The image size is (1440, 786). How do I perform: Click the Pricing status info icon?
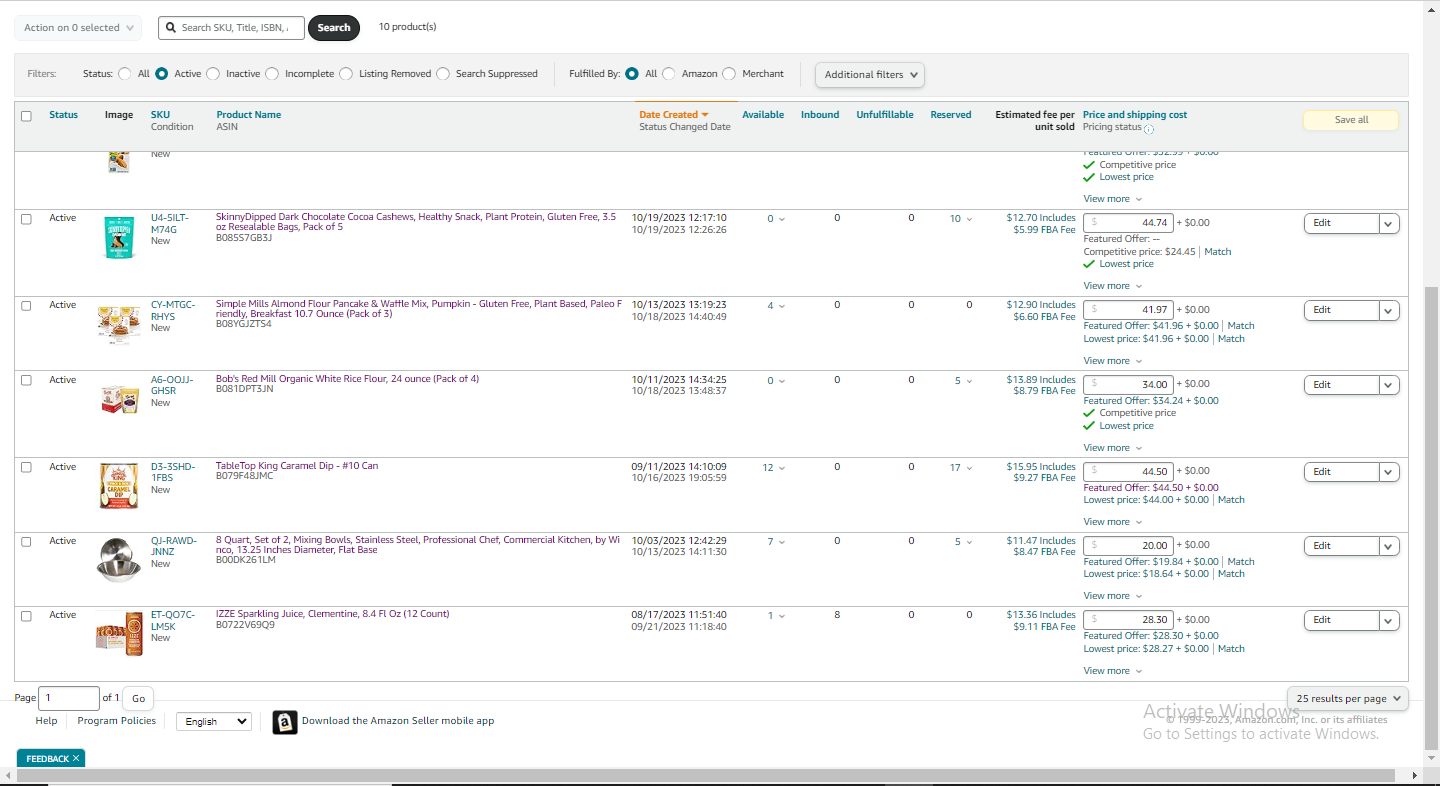(x=1149, y=129)
